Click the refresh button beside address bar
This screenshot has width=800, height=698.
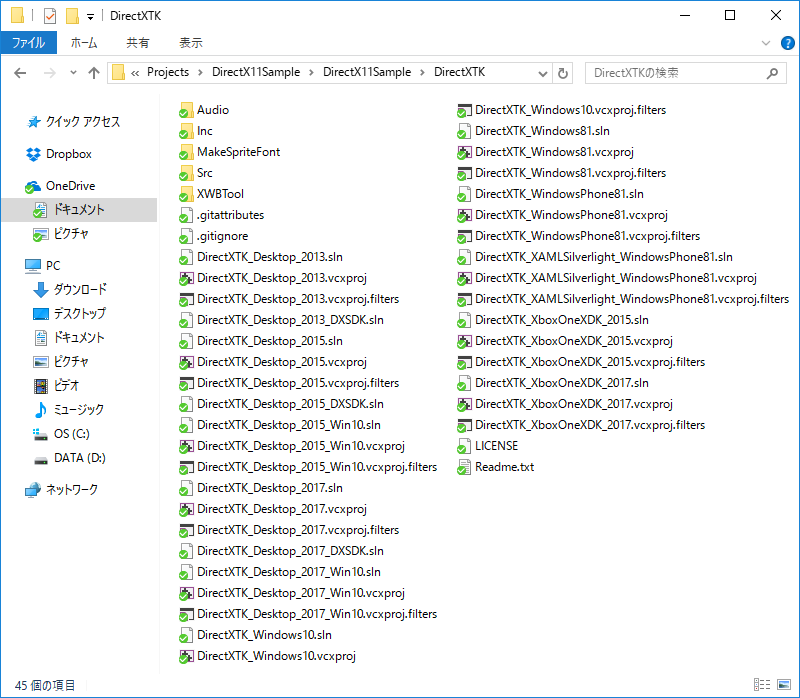click(x=563, y=73)
